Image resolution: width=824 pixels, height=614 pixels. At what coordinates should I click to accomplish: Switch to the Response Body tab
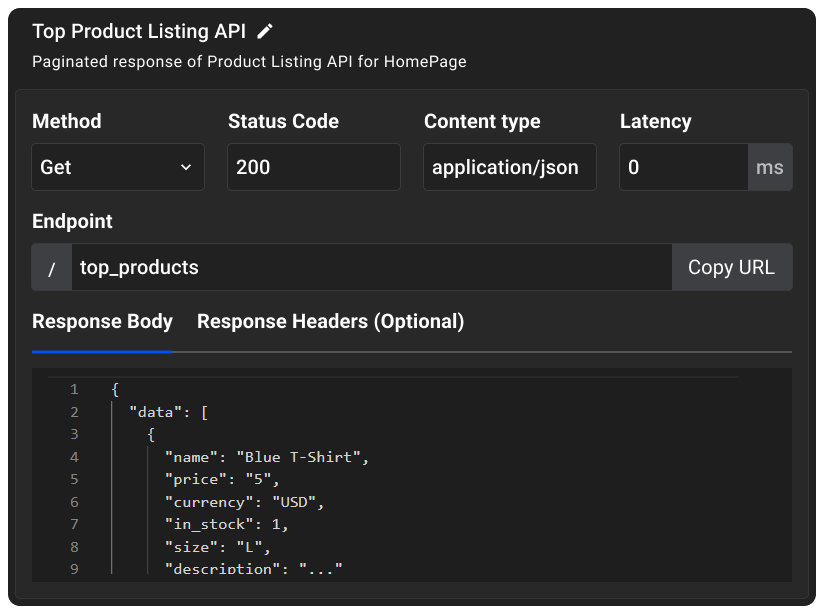[102, 321]
